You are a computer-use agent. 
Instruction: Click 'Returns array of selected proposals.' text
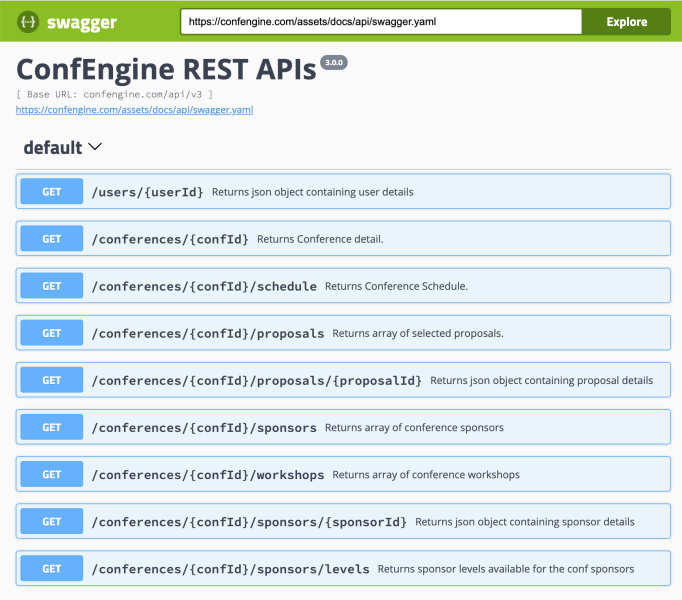(x=418, y=333)
